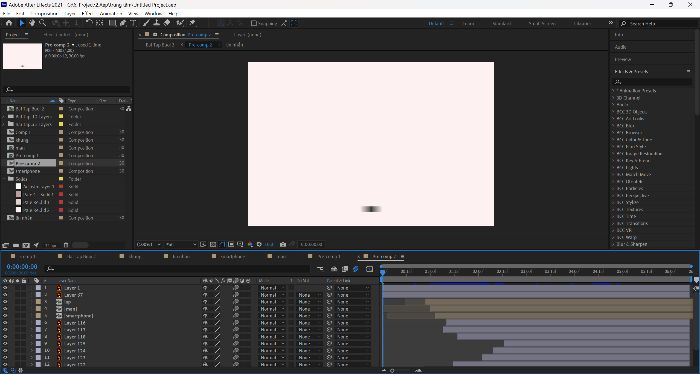The image size is (700, 374).
Task: Click the frame blending icon in timeline header
Action: pyautogui.click(x=345, y=269)
